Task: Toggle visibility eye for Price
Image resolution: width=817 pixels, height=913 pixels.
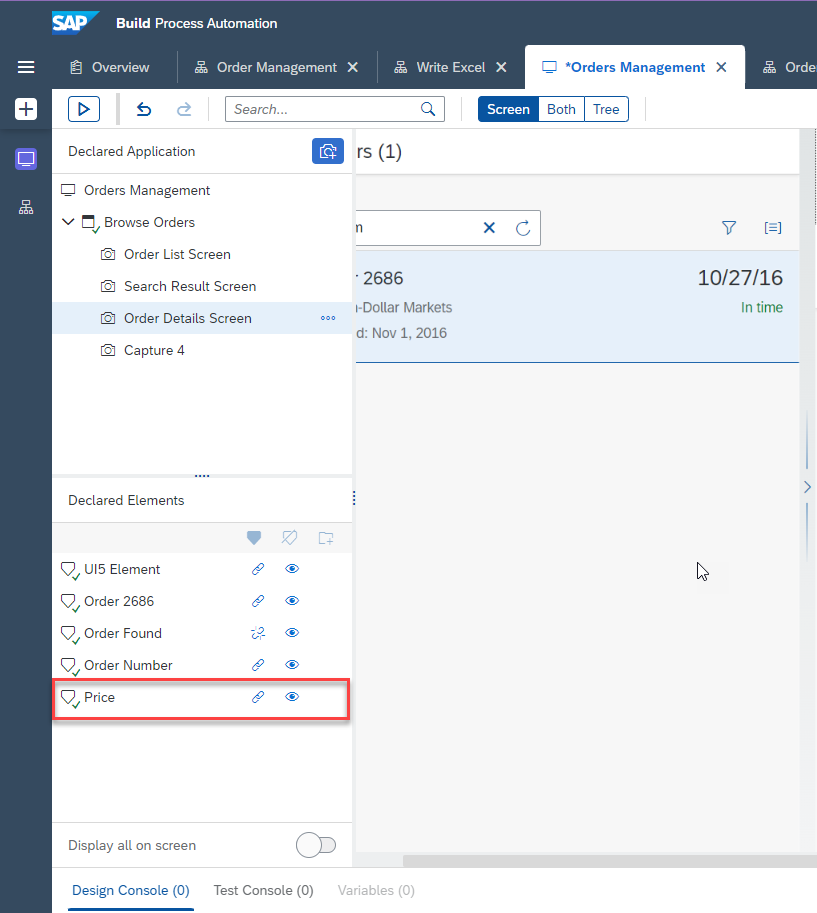Action: click(292, 697)
